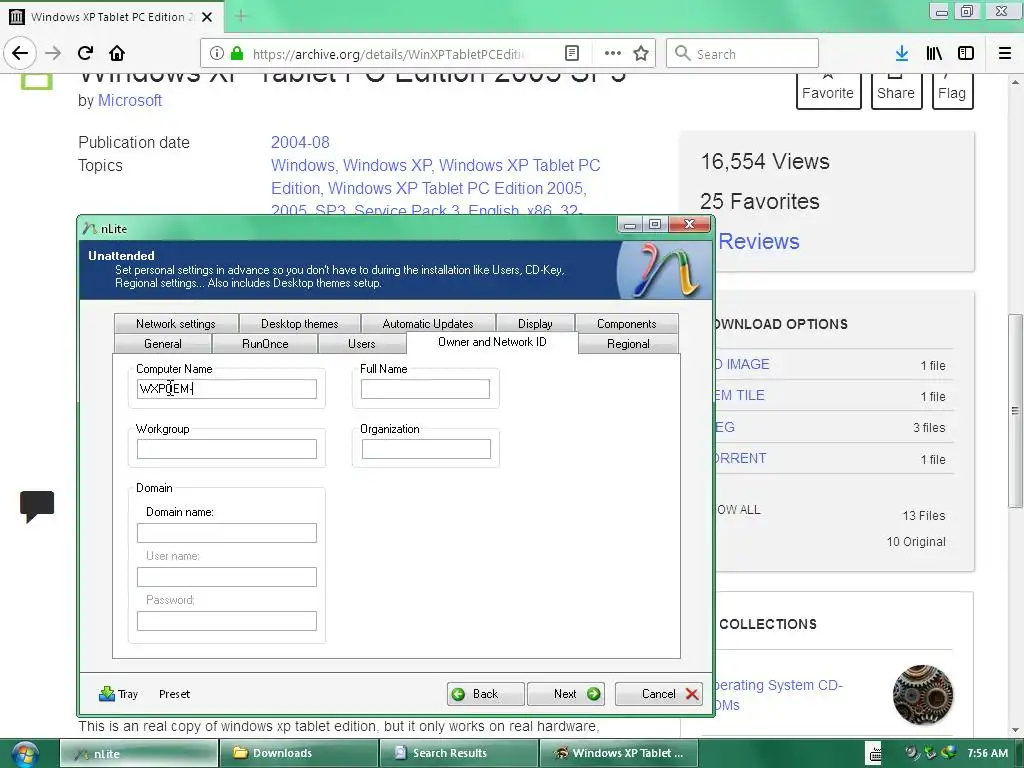Open the 2004-08 publication date link
Screen dimensions: 1024x768
click(x=300, y=142)
